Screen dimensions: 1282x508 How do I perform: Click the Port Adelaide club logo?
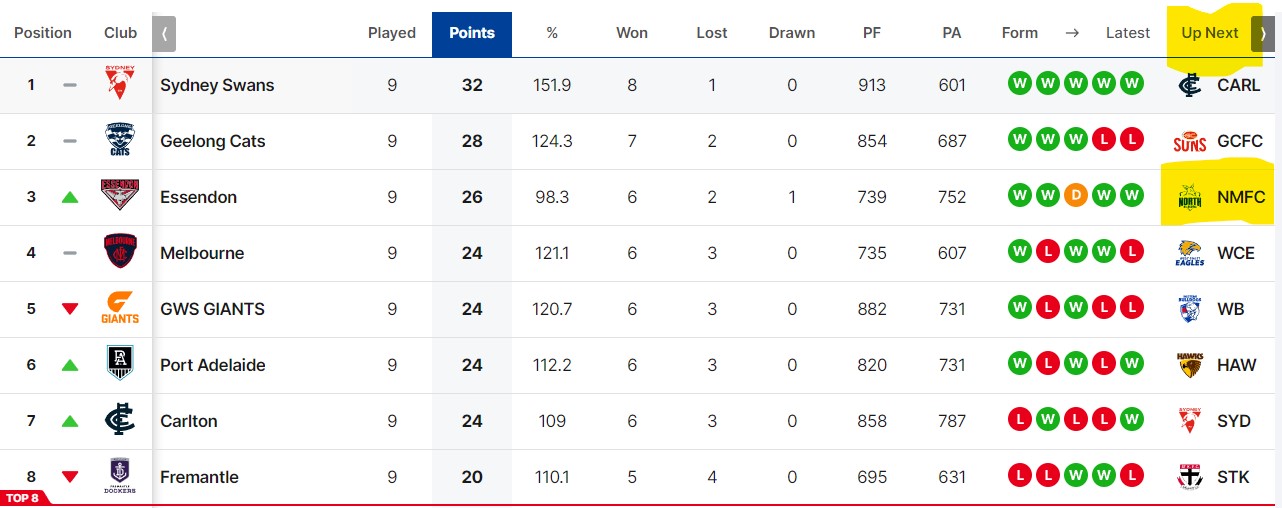[x=120, y=364]
